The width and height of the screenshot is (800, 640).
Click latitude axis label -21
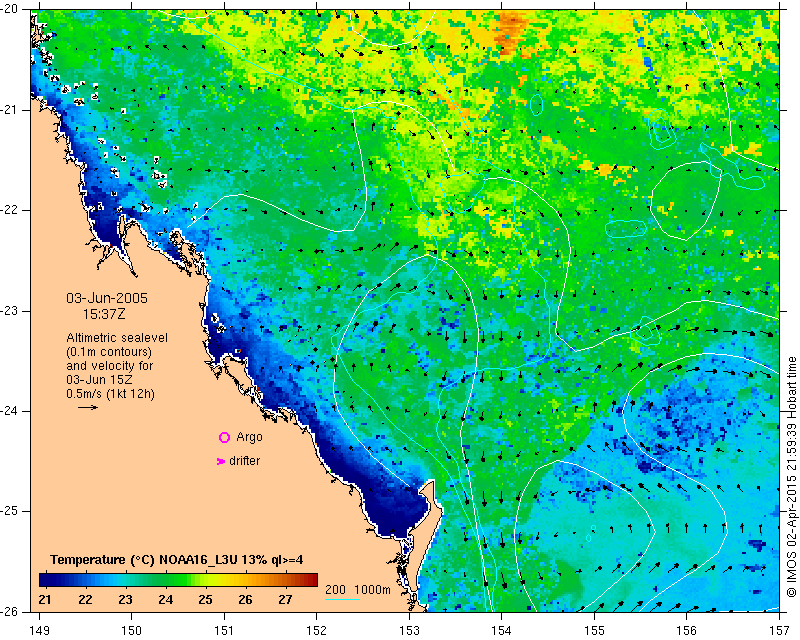[9, 110]
